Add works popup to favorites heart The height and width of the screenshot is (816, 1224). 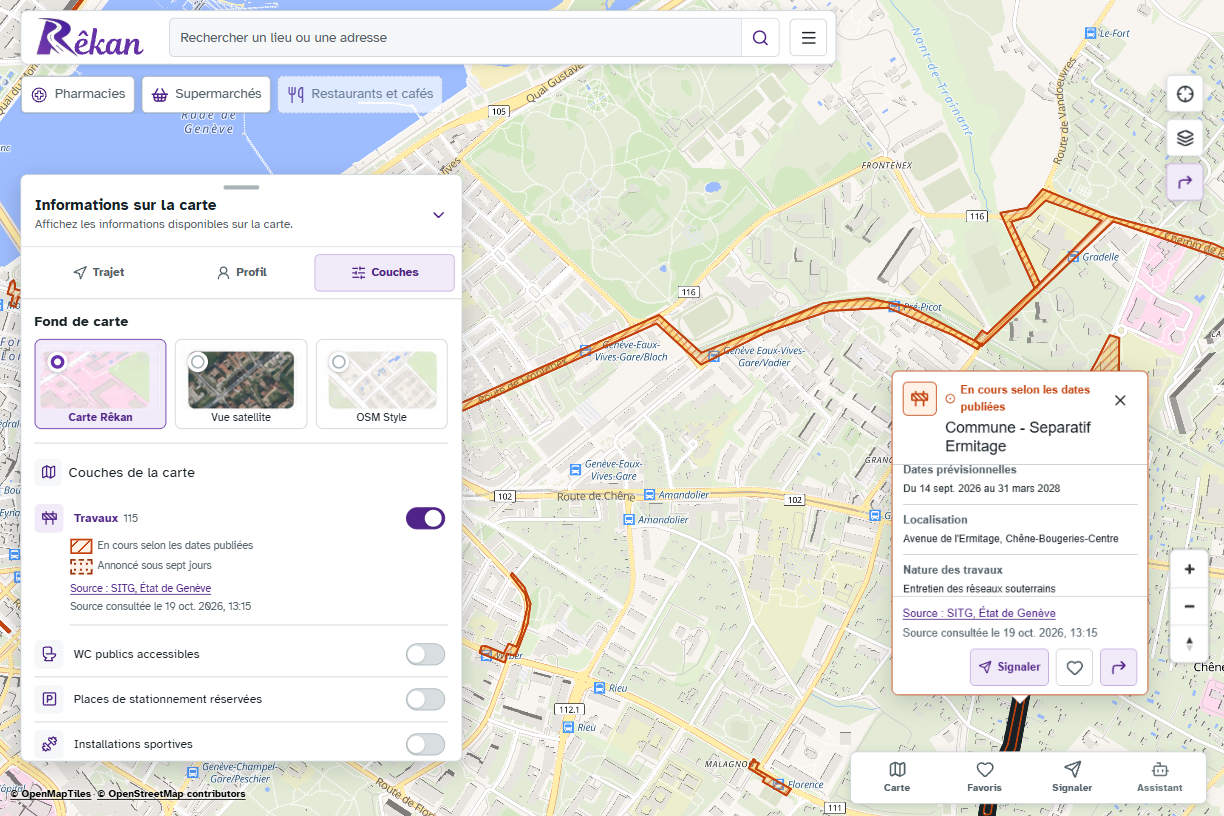[1074, 667]
